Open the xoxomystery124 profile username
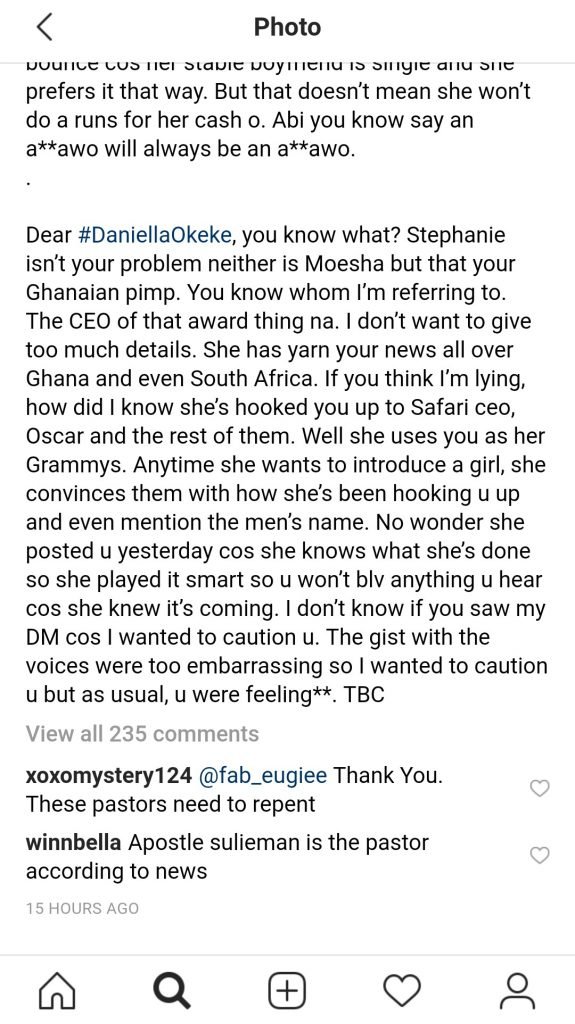 pyautogui.click(x=108, y=776)
